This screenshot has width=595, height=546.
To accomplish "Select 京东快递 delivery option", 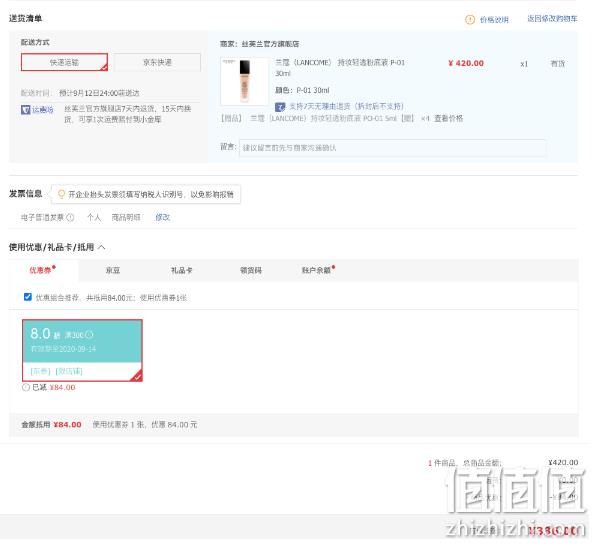I will coord(157,62).
